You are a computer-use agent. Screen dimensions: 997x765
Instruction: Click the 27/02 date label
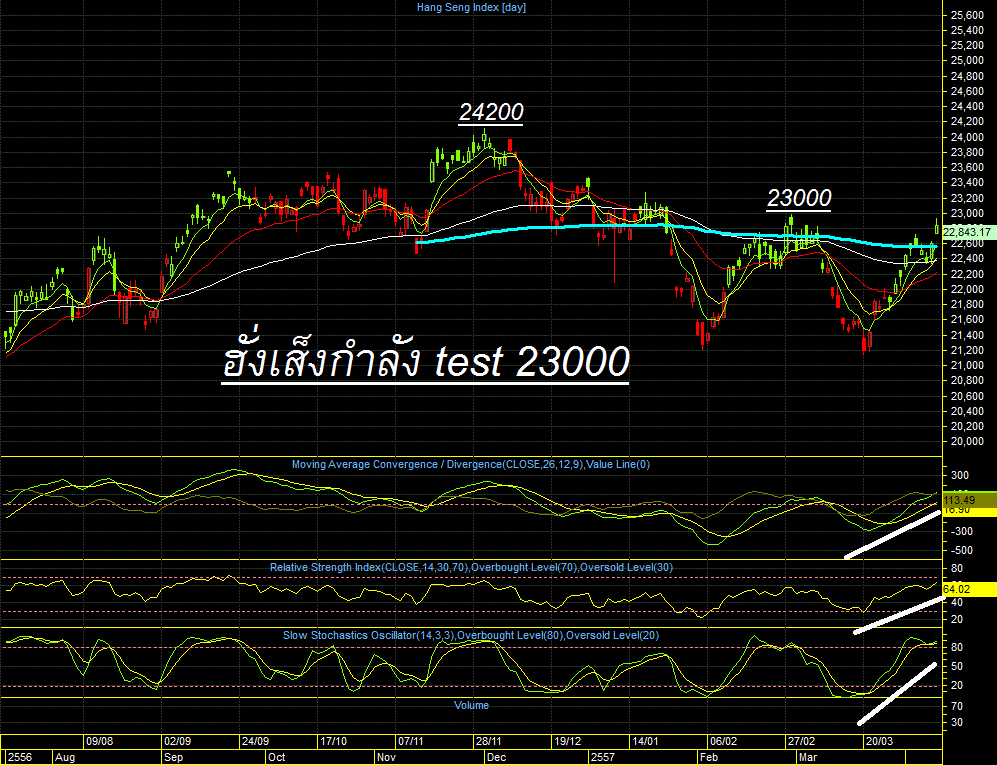tap(801, 741)
